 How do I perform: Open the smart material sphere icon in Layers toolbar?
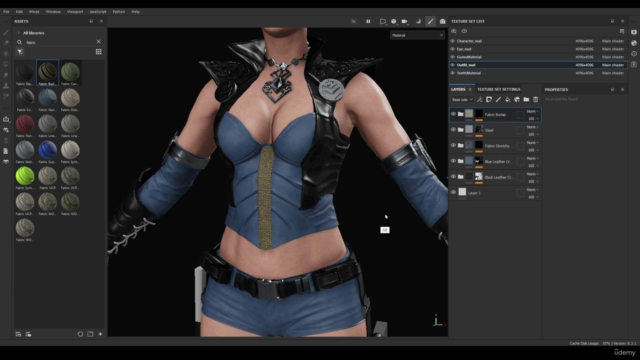pyautogui.click(x=517, y=100)
